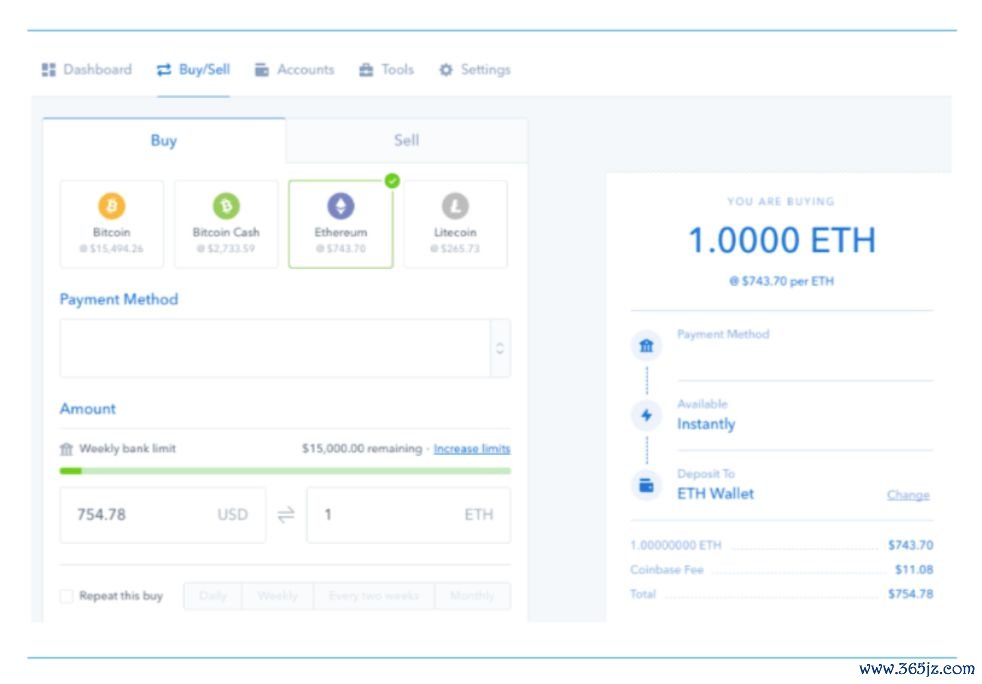This screenshot has width=982, height=684.
Task: Click the ETH Wallet deposit text
Action: point(715,494)
